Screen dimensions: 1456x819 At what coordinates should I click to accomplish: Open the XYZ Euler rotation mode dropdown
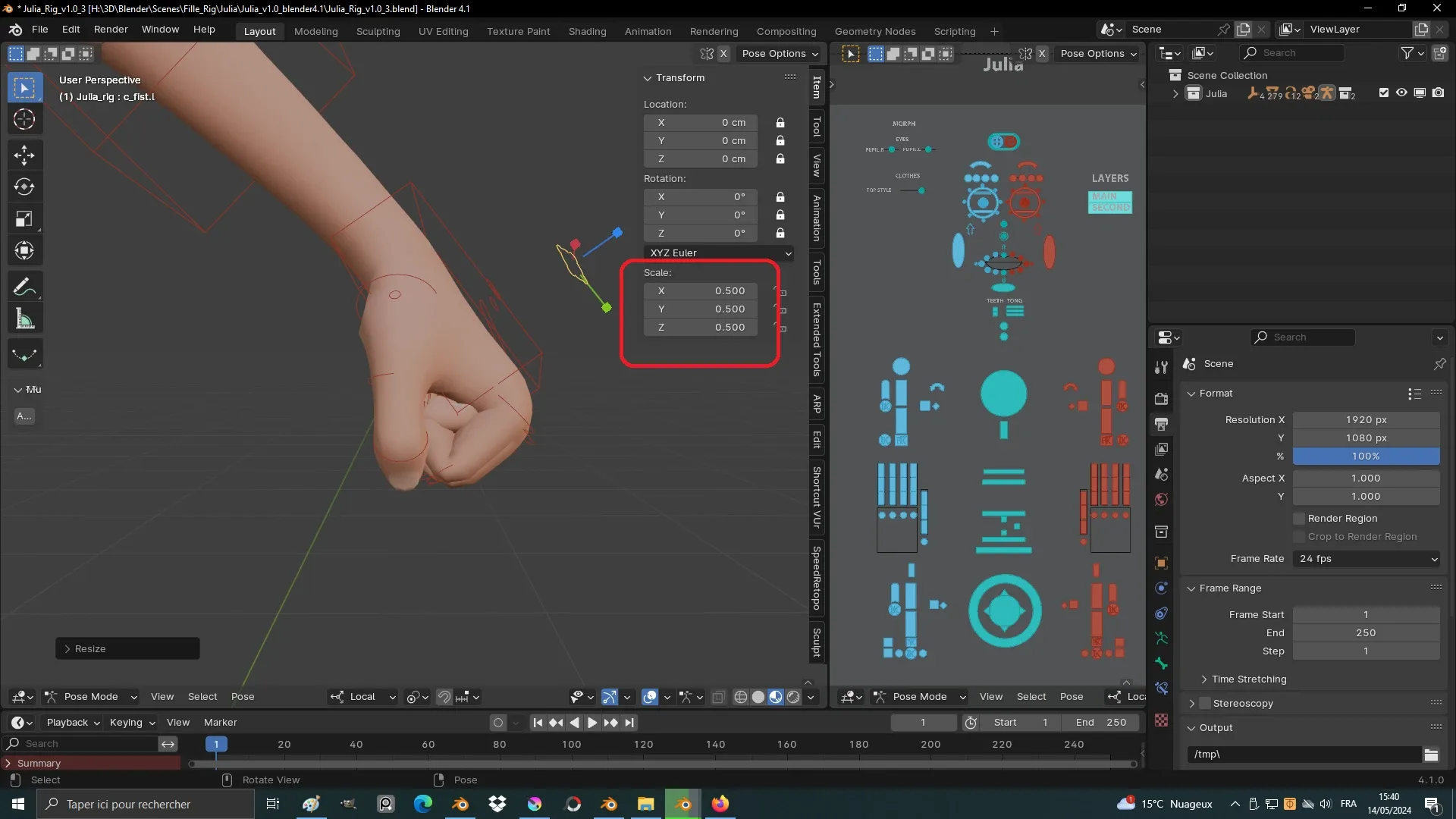pyautogui.click(x=719, y=253)
